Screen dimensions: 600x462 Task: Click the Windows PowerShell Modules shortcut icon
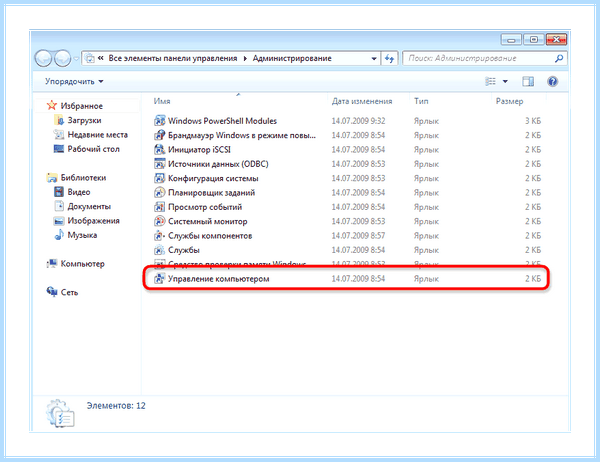pos(159,121)
